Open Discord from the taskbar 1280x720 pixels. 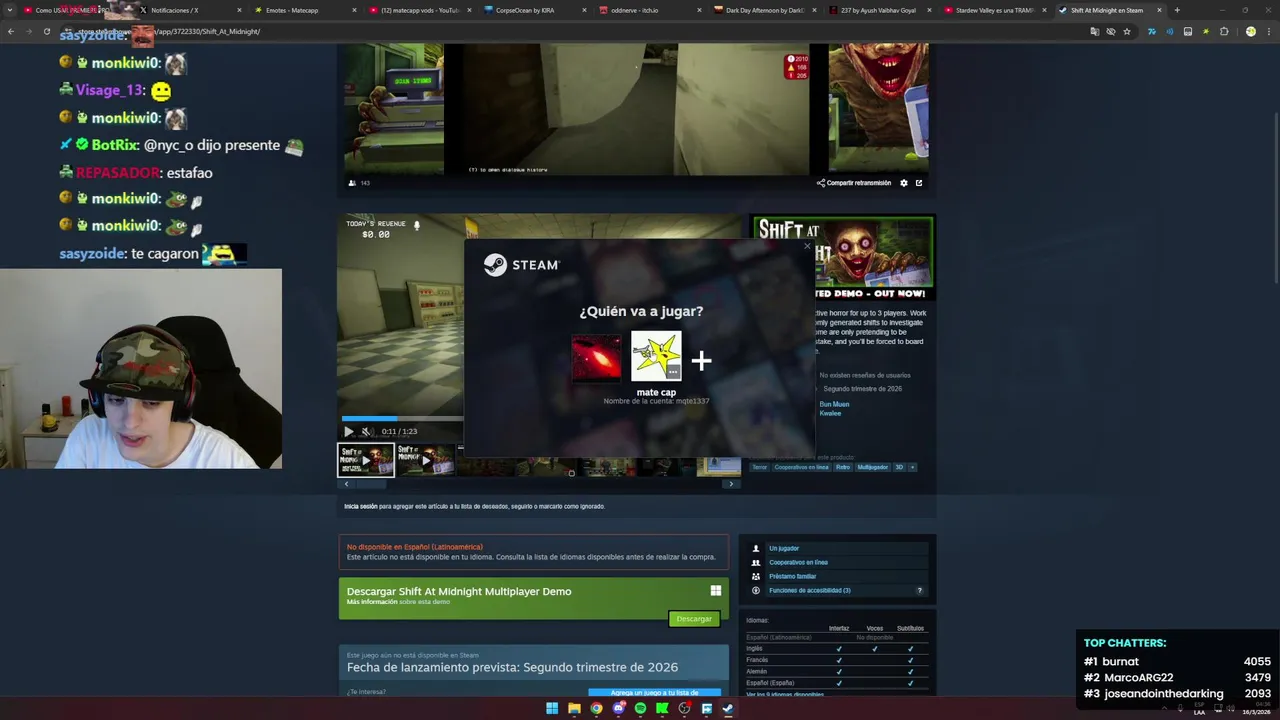point(618,709)
